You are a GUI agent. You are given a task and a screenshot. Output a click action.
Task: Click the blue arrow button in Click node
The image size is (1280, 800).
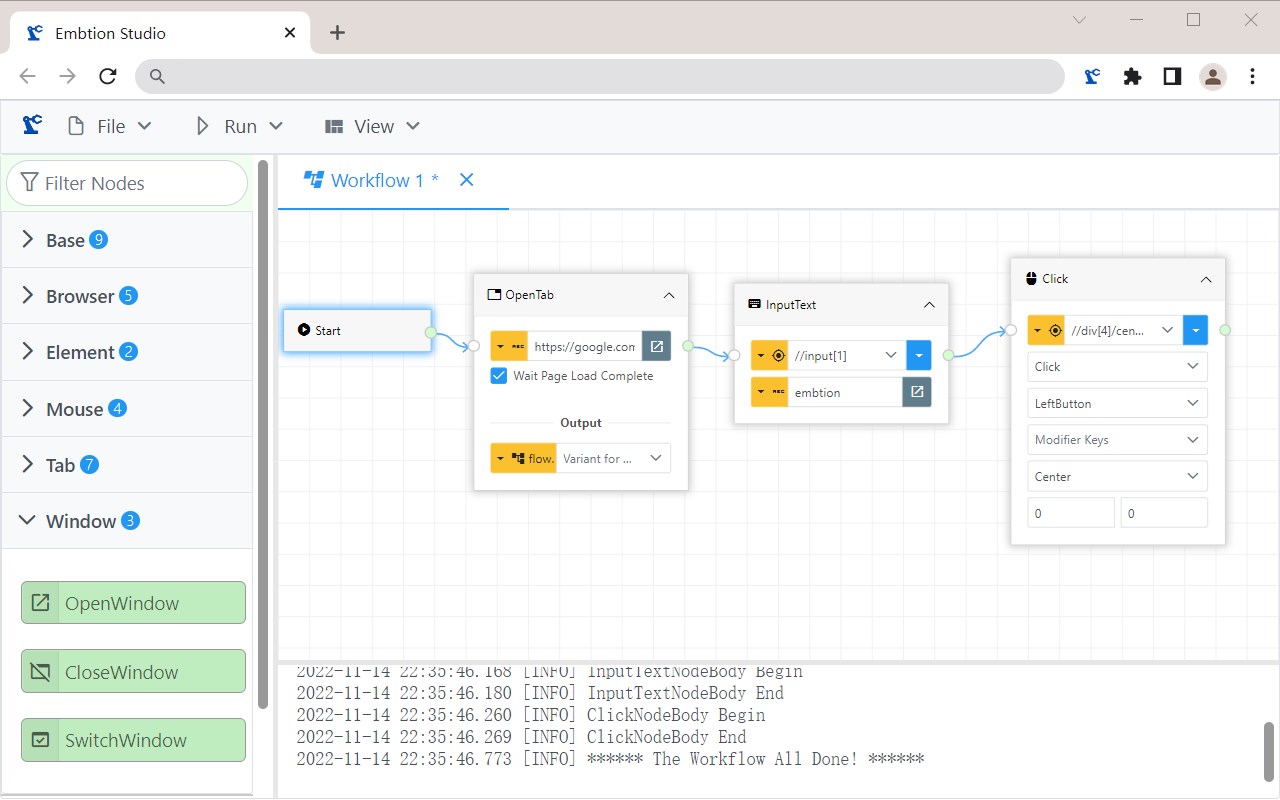pyautogui.click(x=1195, y=330)
